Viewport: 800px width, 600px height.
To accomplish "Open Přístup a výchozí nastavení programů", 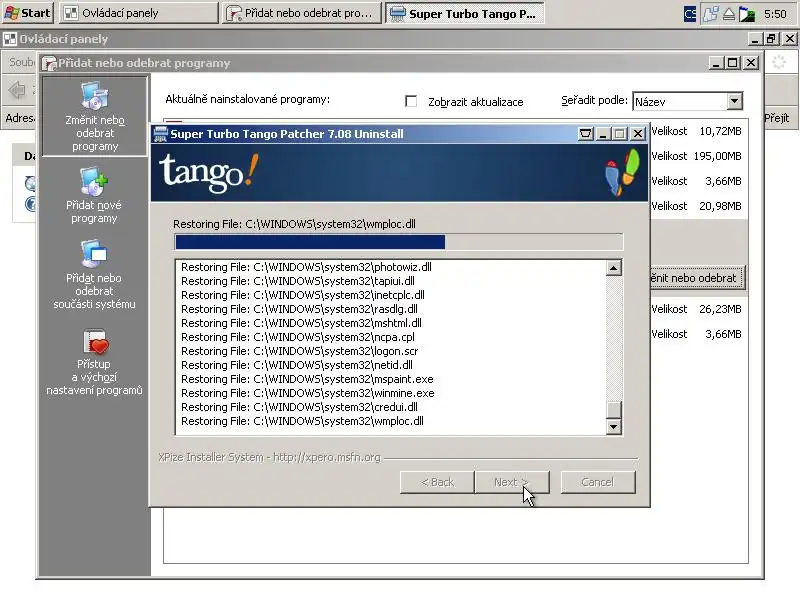I will click(x=94, y=363).
